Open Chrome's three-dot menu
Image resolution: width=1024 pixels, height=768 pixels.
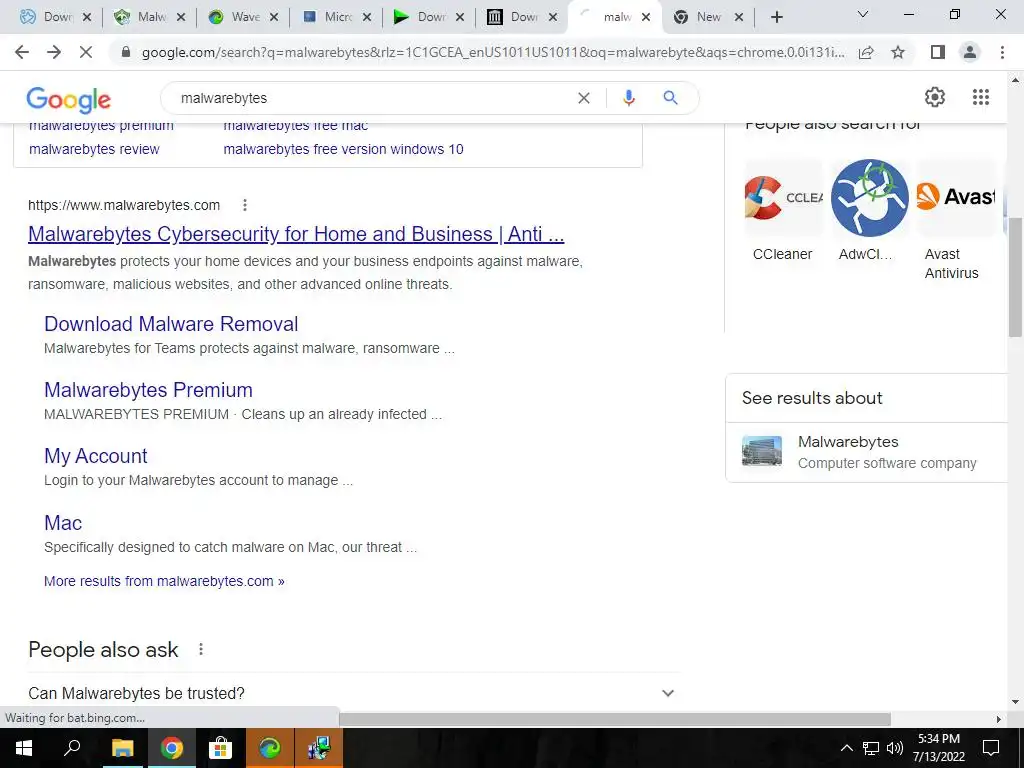(1002, 52)
